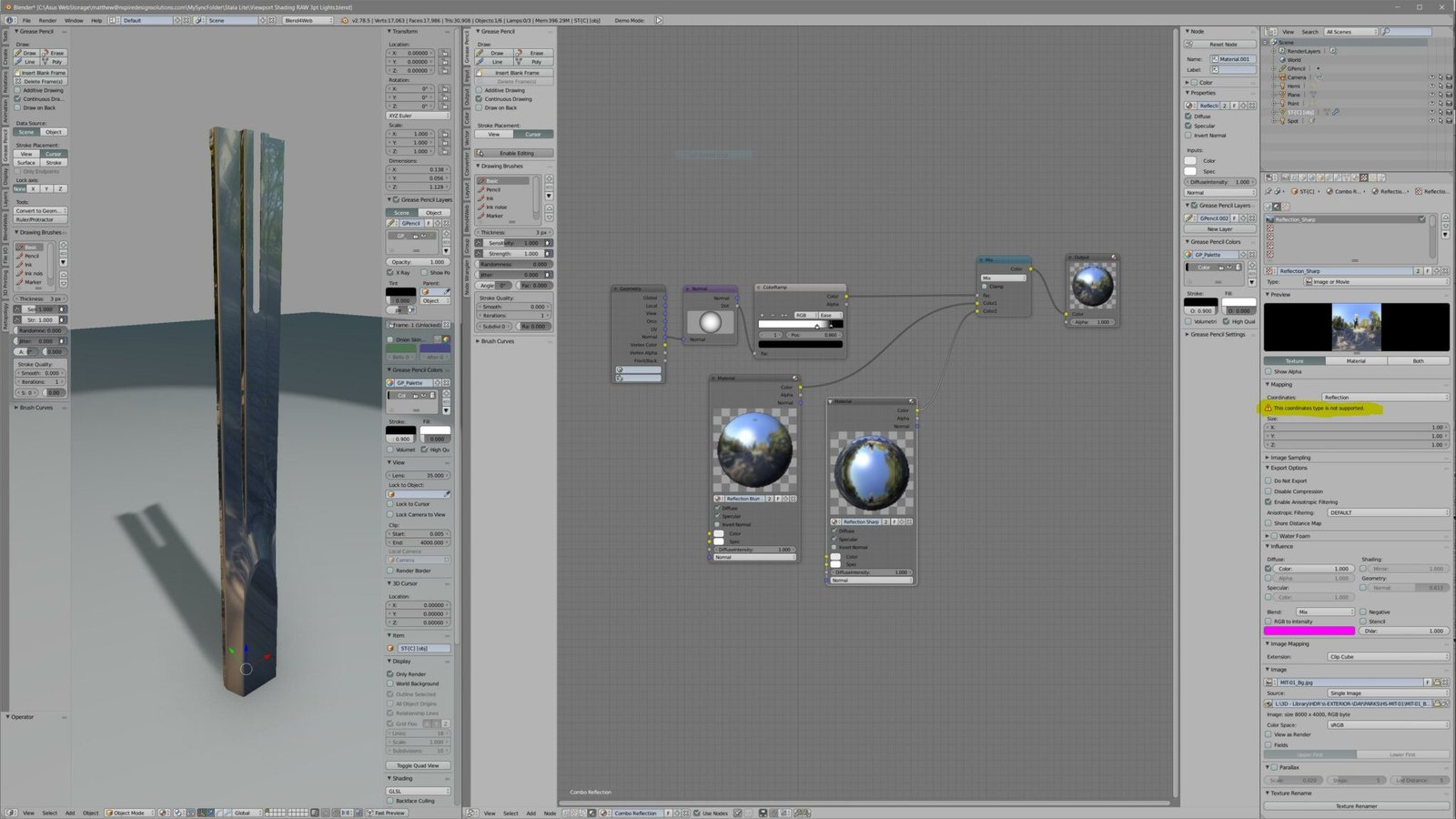Click the magenta influence color swatch
Screen dimensions: 1456x819
(1309, 630)
